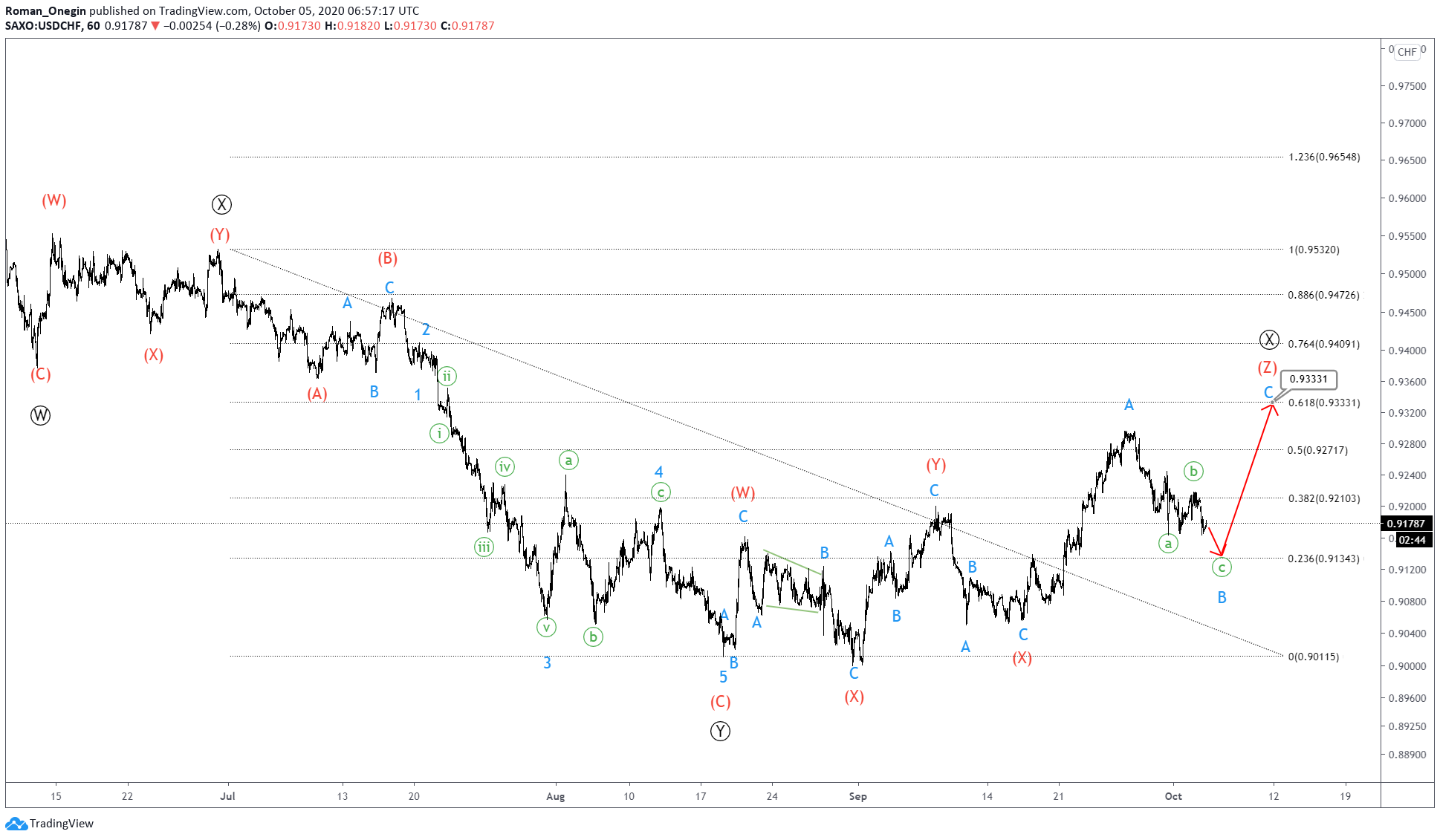1440x840 pixels.
Task: Click the CHF currency badge on price axis
Action: 1407,52
